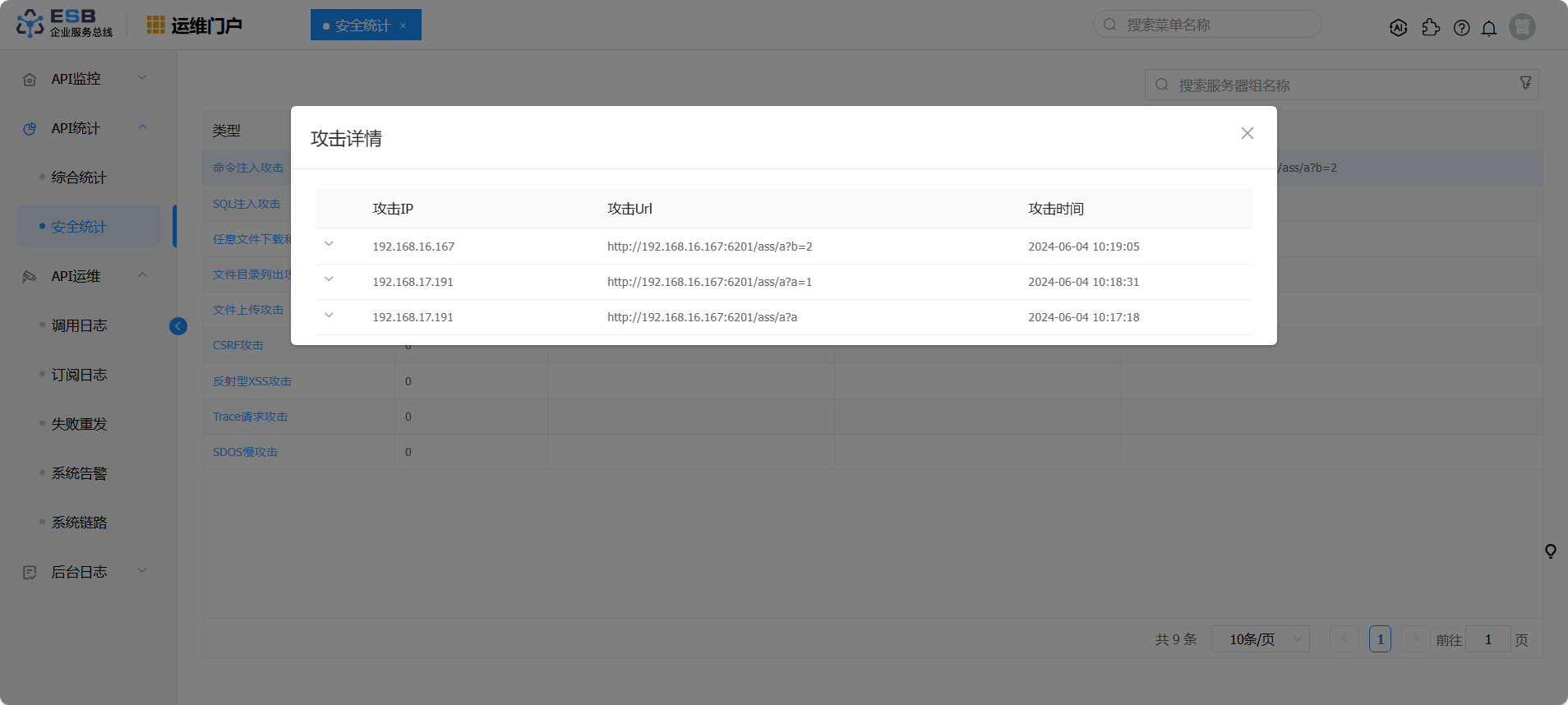Close the 攻击详情 dialog
The width and height of the screenshot is (1568, 705).
pyautogui.click(x=1247, y=133)
